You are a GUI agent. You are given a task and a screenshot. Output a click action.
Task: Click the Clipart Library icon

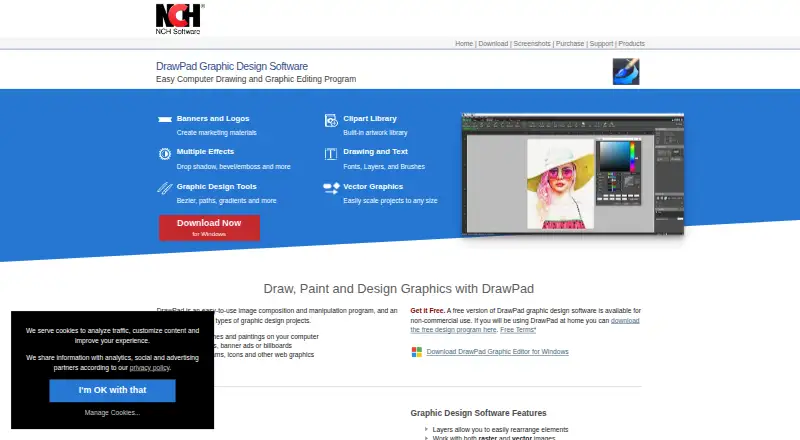331,120
